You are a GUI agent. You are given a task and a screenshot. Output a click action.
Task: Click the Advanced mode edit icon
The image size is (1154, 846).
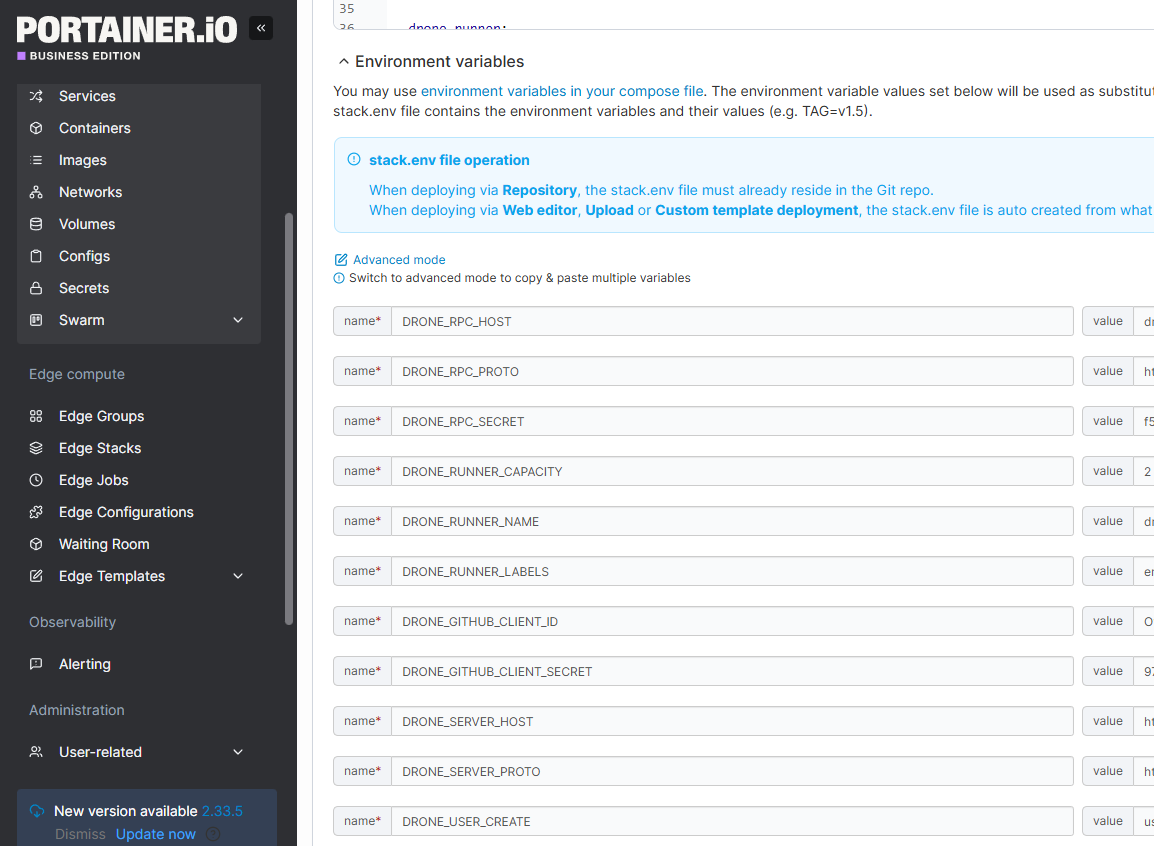tap(341, 260)
